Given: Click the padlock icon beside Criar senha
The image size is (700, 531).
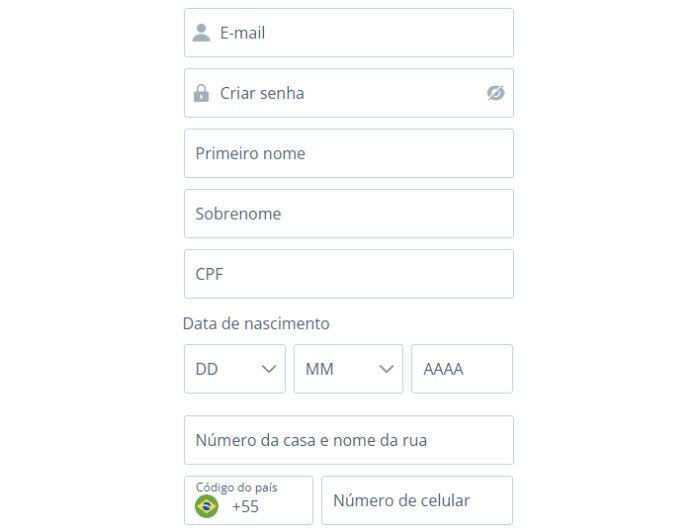Looking at the screenshot, I should click(x=201, y=93).
